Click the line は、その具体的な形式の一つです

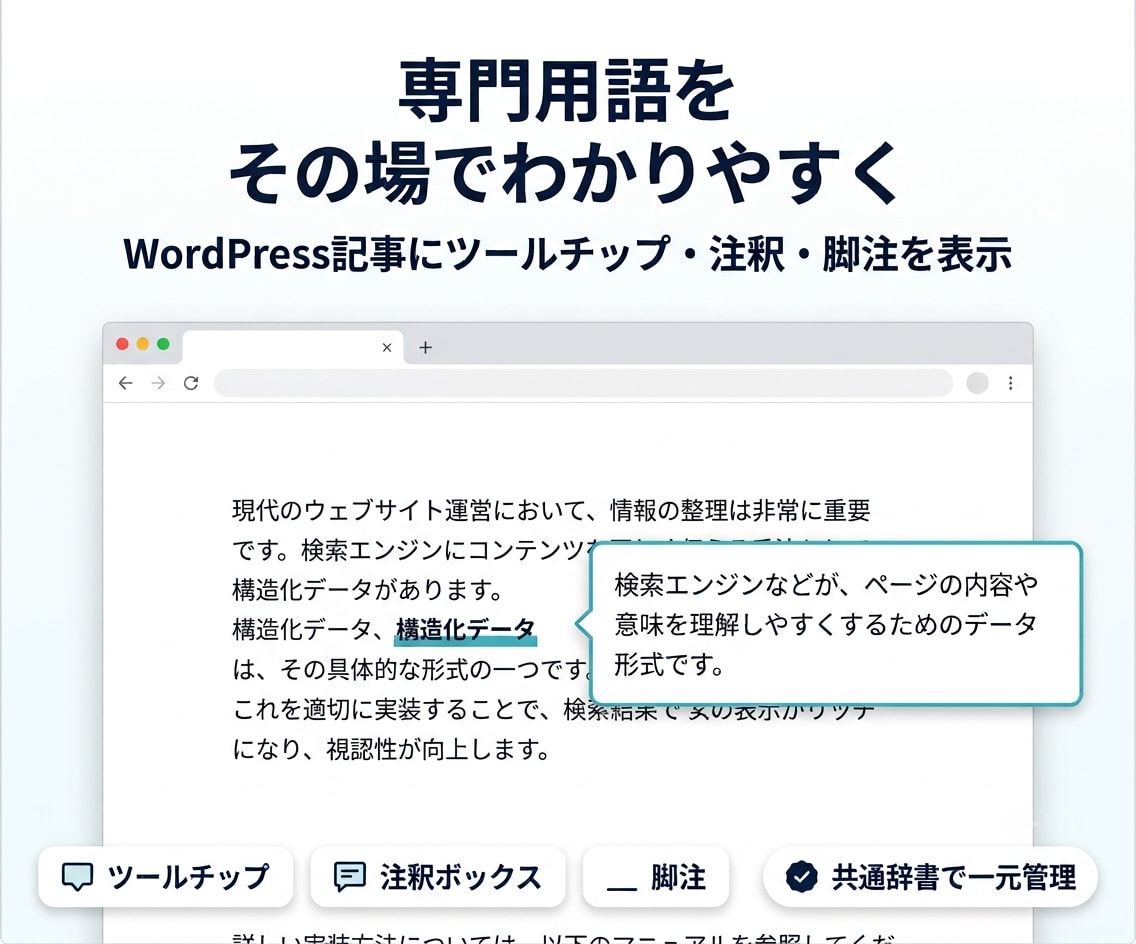click(411, 669)
